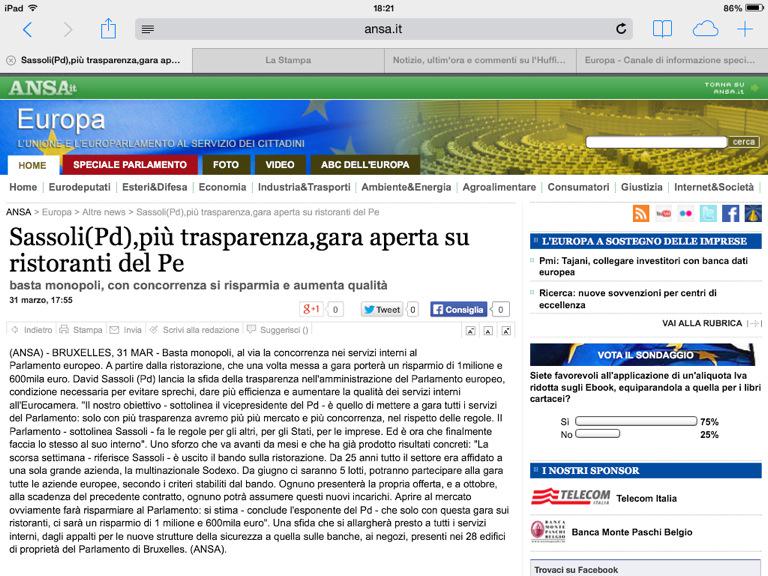The width and height of the screenshot is (768, 576).
Task: Open Pmi: Tajani, collegare investitori article
Action: (x=643, y=266)
